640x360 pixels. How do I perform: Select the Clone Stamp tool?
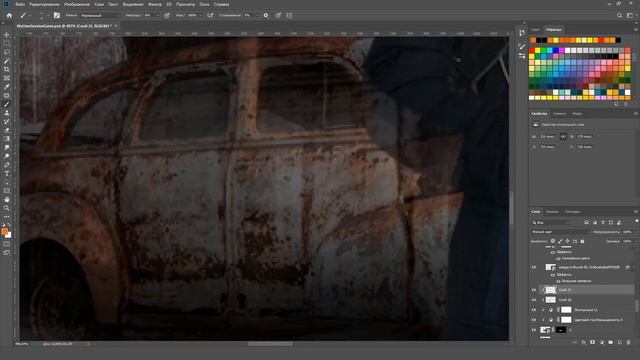pos(7,113)
